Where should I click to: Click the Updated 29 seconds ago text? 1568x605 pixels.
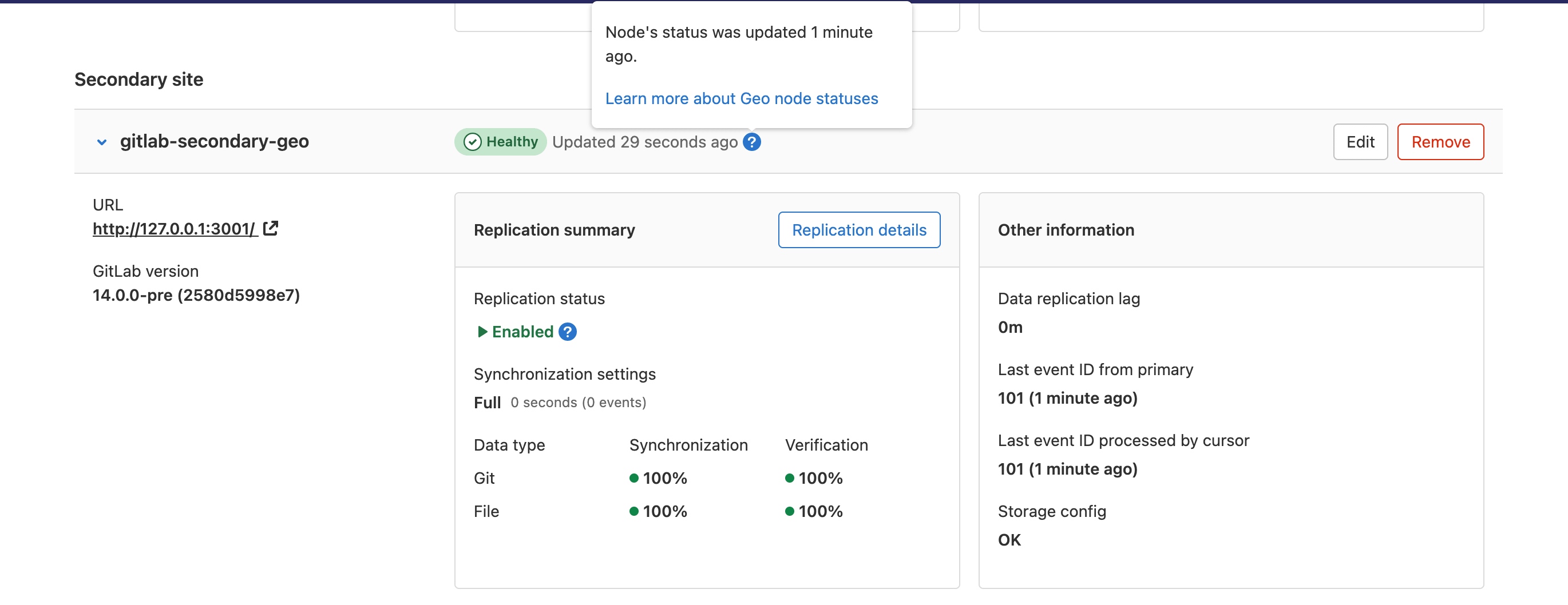pyautogui.click(x=644, y=142)
